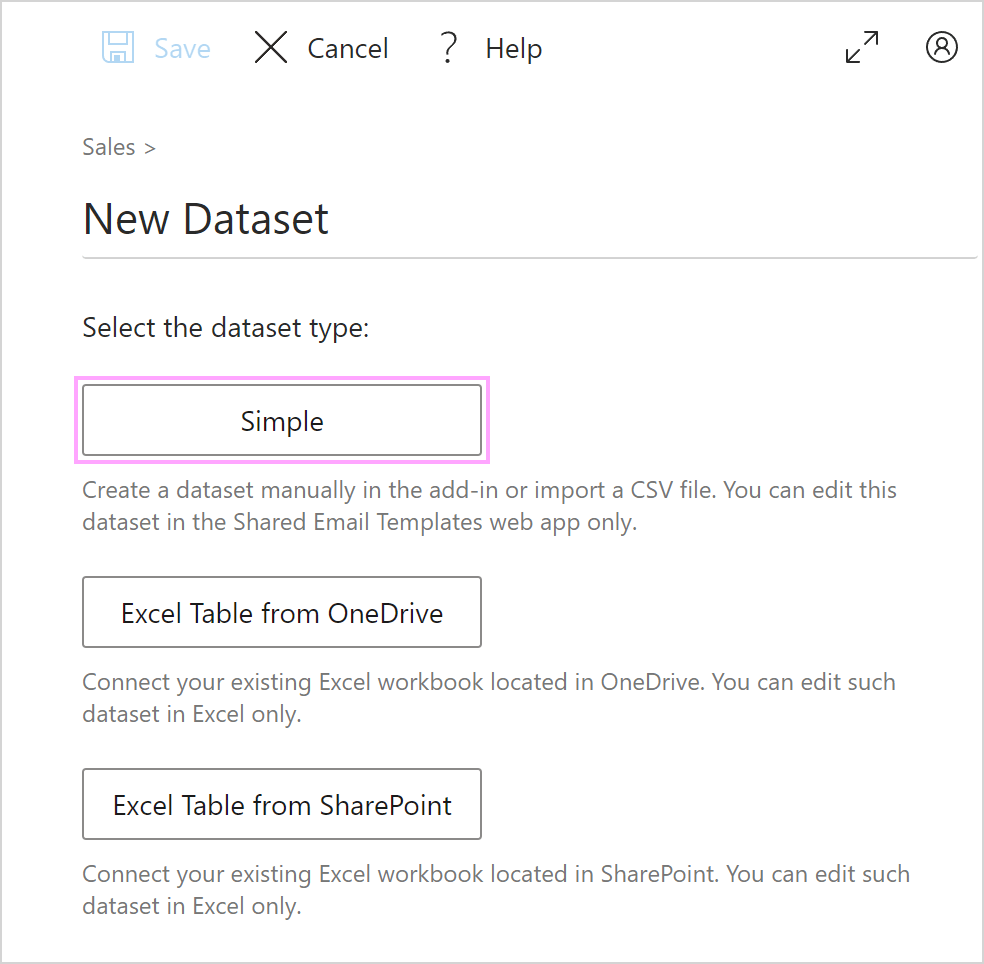Click the X icon beside Cancel
Image resolution: width=984 pixels, height=964 pixels.
pos(271,47)
